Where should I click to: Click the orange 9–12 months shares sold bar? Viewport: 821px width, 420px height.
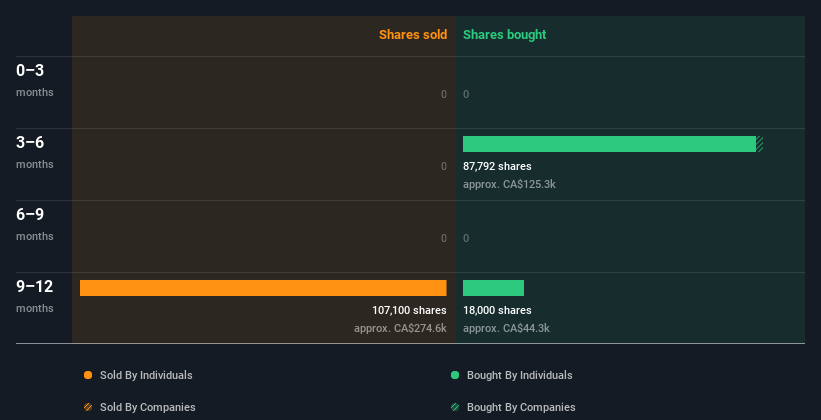263,288
